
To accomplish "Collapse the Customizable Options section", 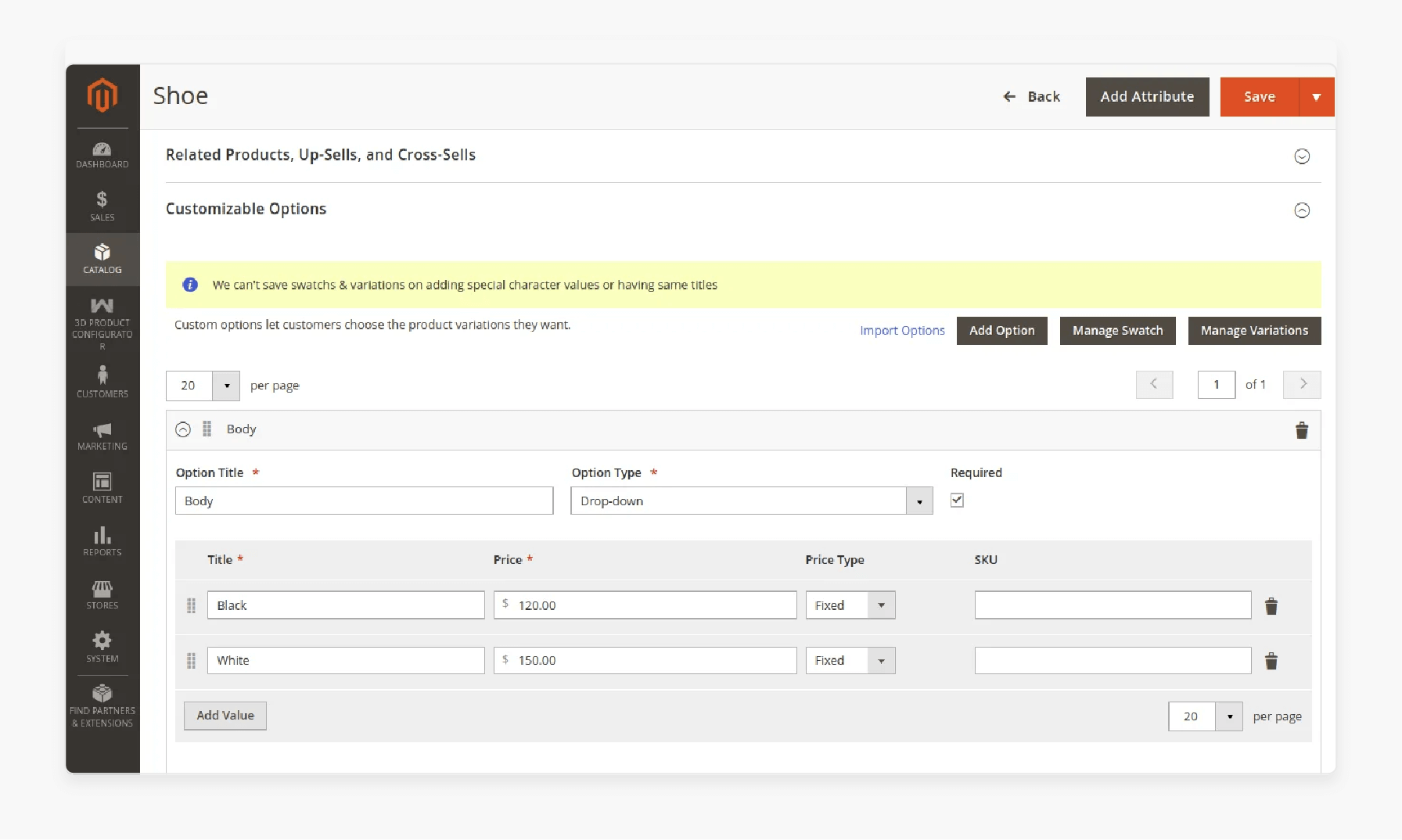I will pos(1302,210).
